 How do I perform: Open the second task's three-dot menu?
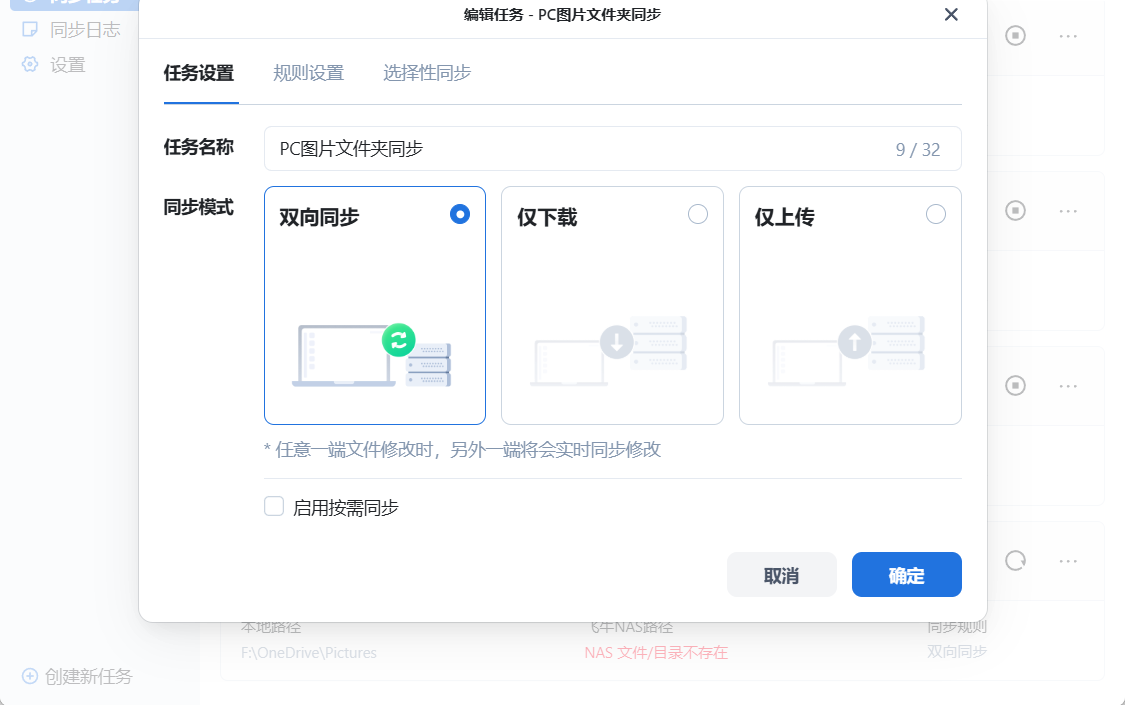[1068, 211]
